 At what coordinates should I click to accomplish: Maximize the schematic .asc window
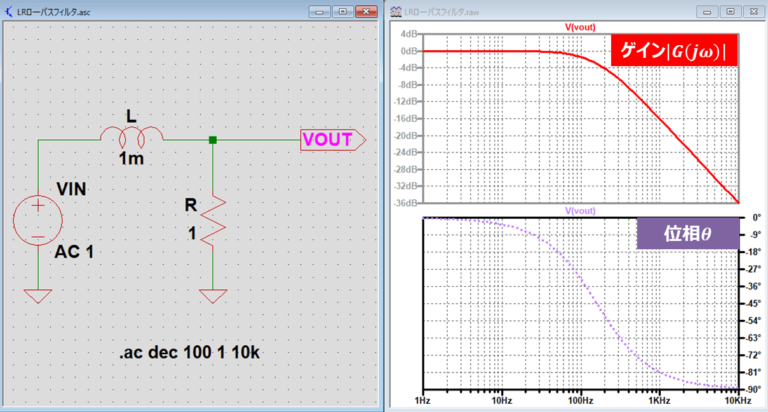pyautogui.click(x=342, y=11)
